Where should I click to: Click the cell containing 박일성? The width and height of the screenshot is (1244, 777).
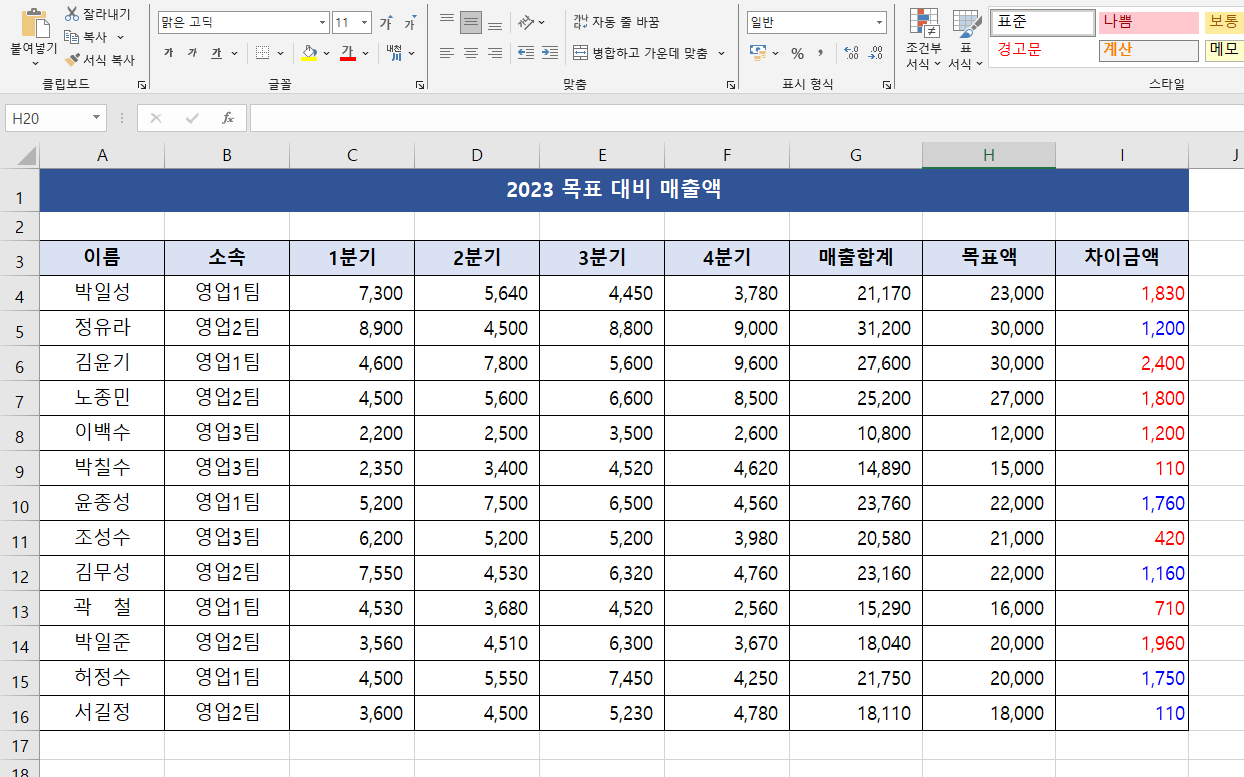[x=102, y=293]
